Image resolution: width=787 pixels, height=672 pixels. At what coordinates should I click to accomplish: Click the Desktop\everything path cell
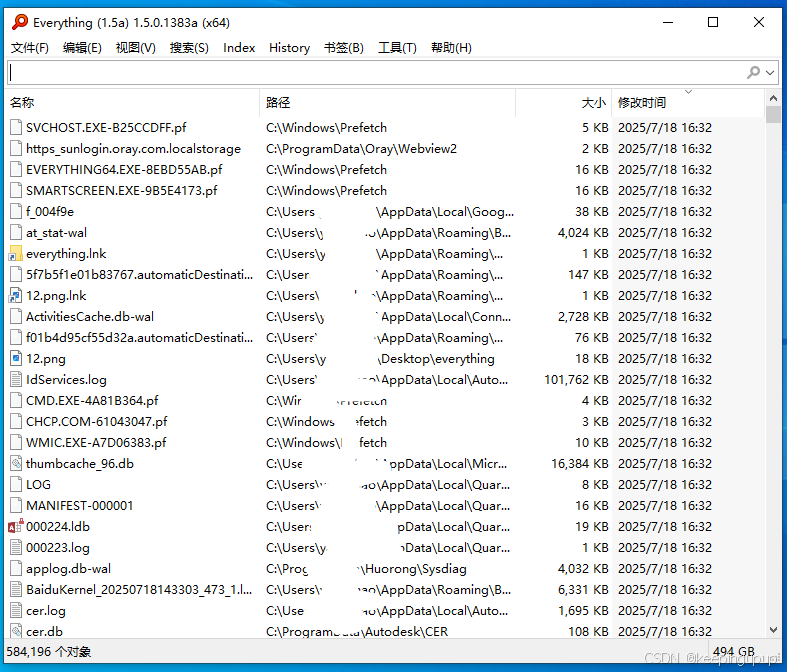pos(380,358)
